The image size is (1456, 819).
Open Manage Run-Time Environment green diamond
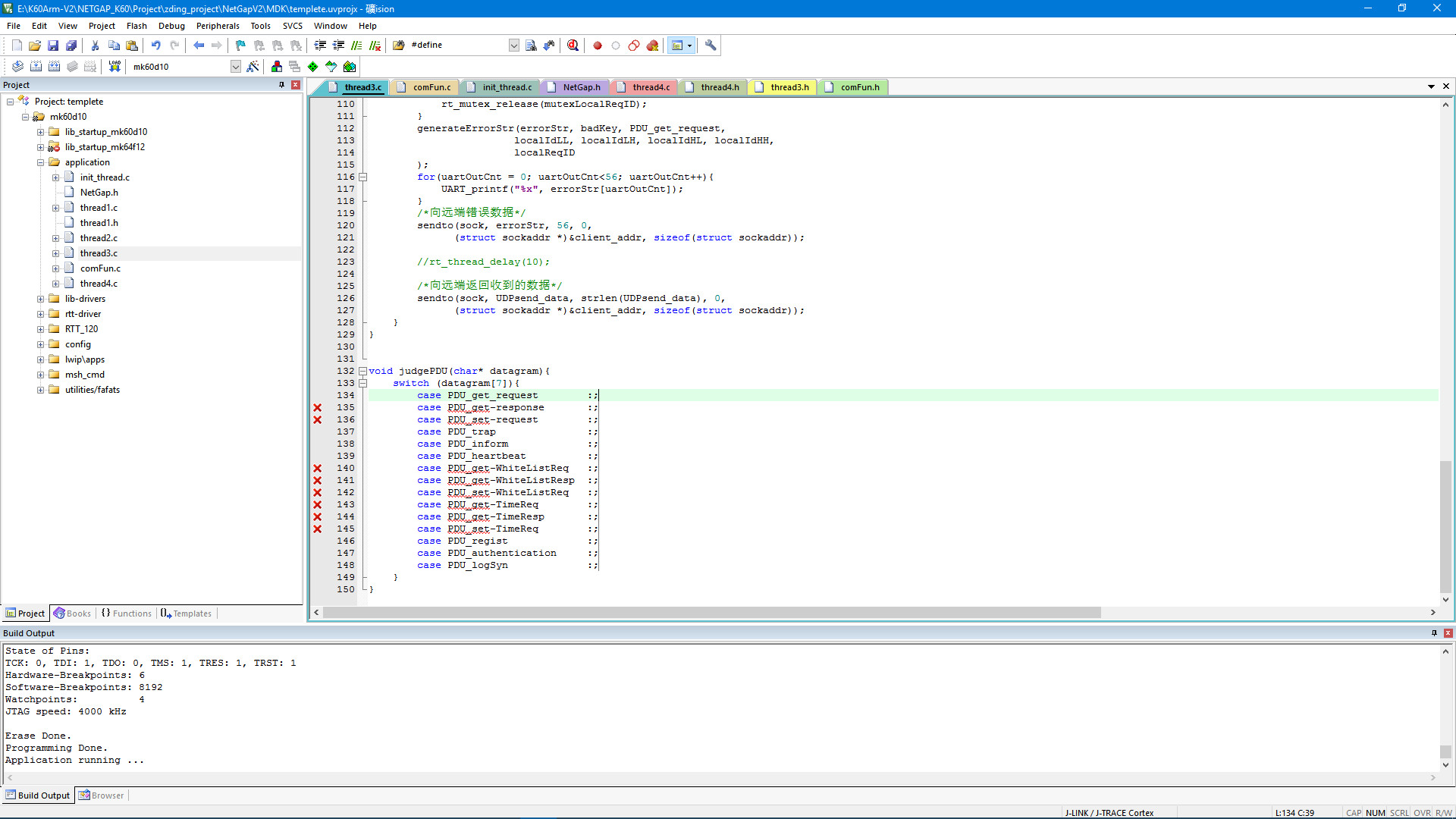(313, 67)
